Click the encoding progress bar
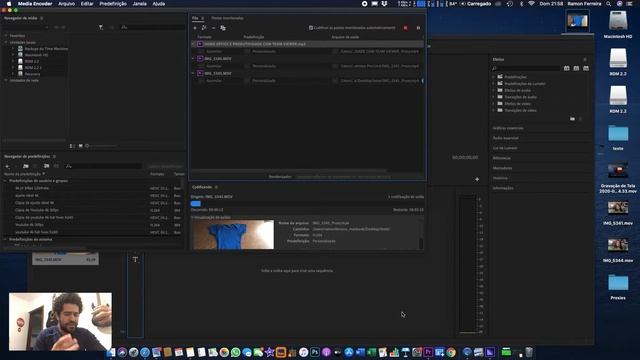 307,203
